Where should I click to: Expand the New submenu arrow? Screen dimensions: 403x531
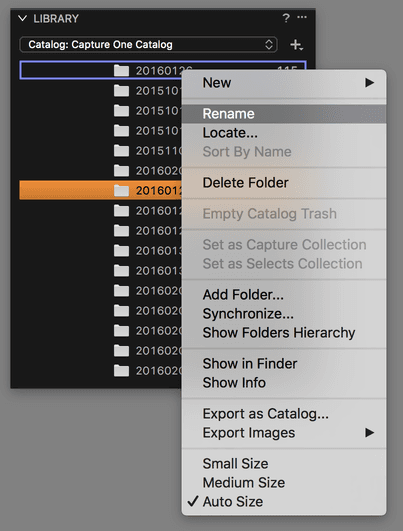[369, 83]
